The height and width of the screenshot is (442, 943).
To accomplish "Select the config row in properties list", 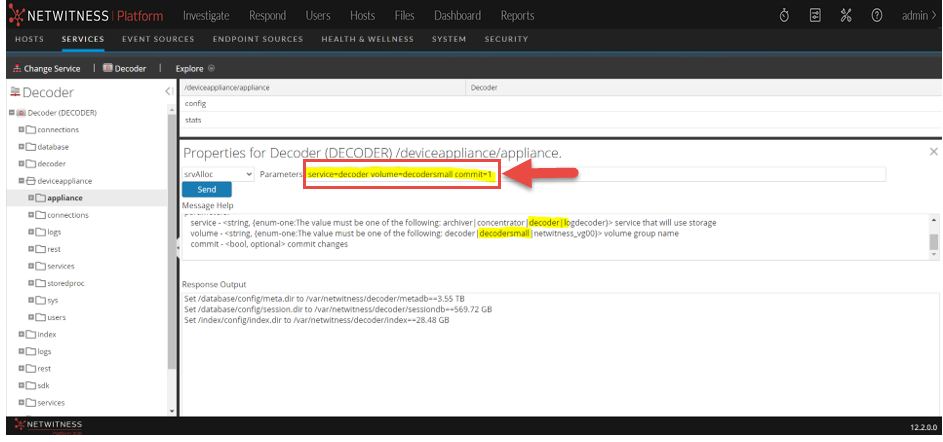I will (195, 103).
